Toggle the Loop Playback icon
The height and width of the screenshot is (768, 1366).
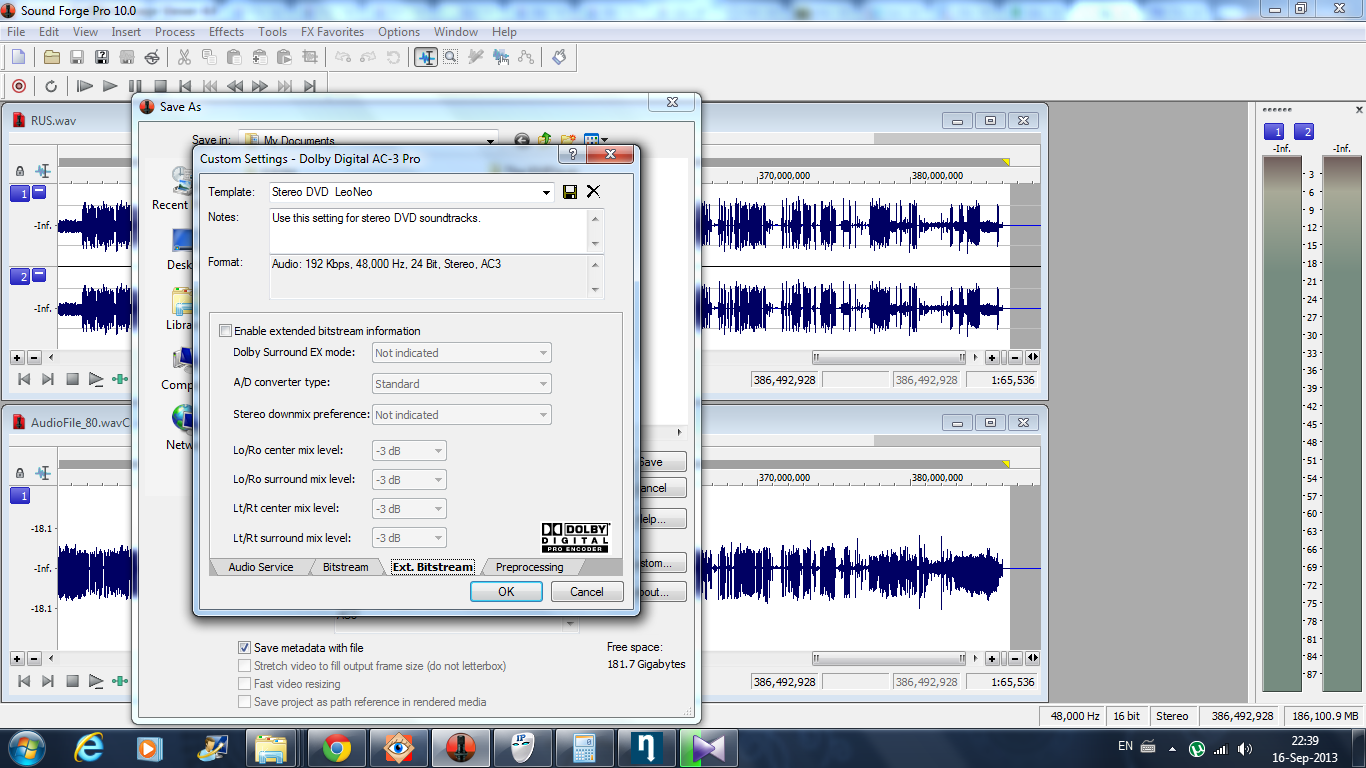pos(51,86)
